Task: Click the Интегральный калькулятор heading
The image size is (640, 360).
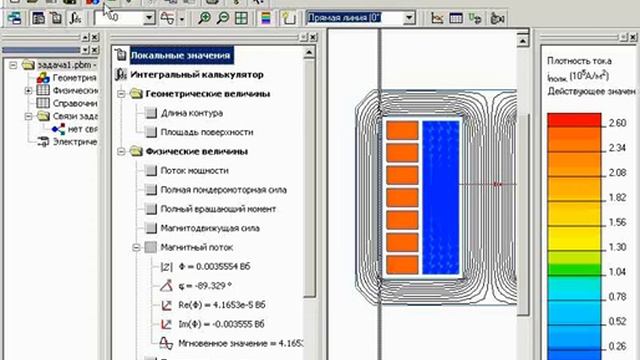Action: click(197, 75)
